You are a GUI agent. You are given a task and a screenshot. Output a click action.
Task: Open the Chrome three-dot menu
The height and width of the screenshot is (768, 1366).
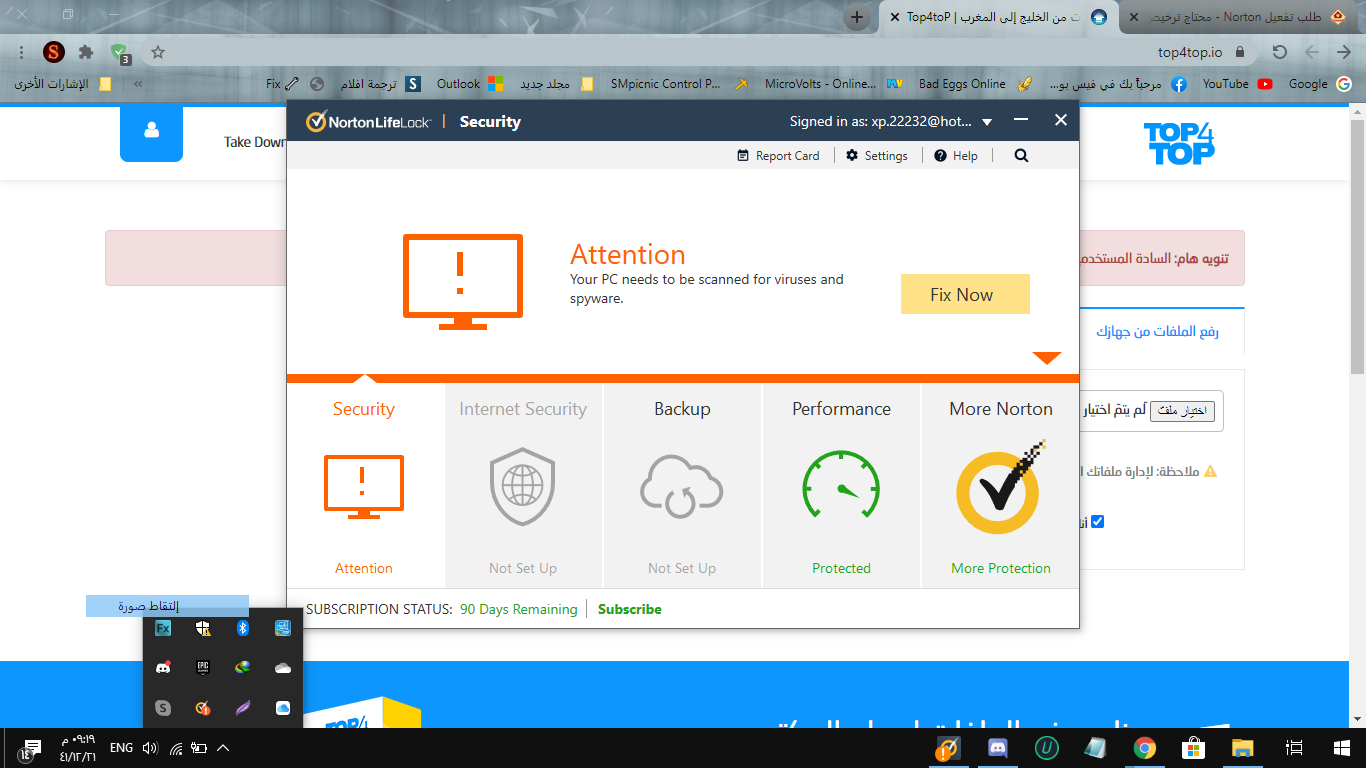(22, 52)
